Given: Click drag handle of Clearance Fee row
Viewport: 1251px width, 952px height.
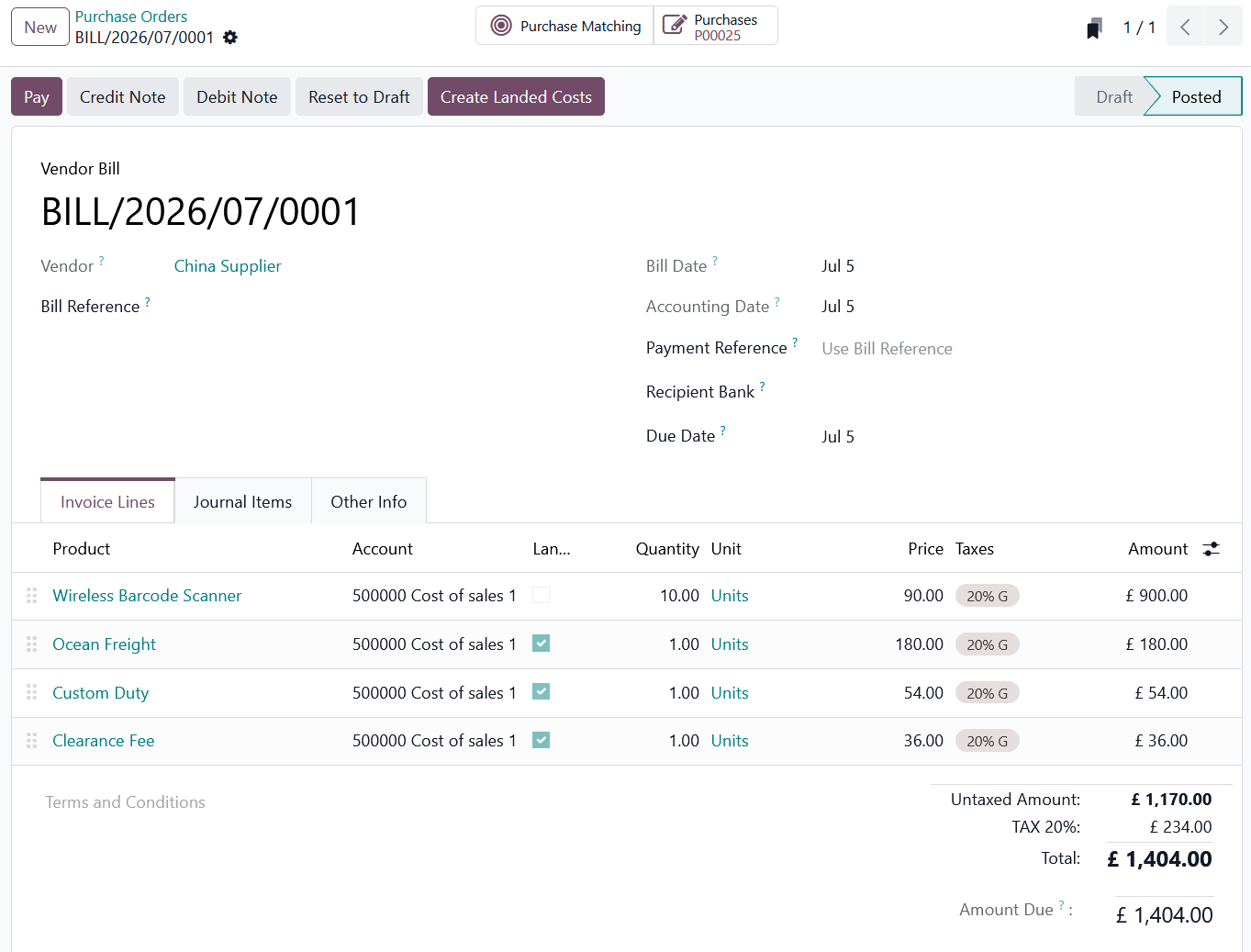Looking at the screenshot, I should (x=32, y=740).
